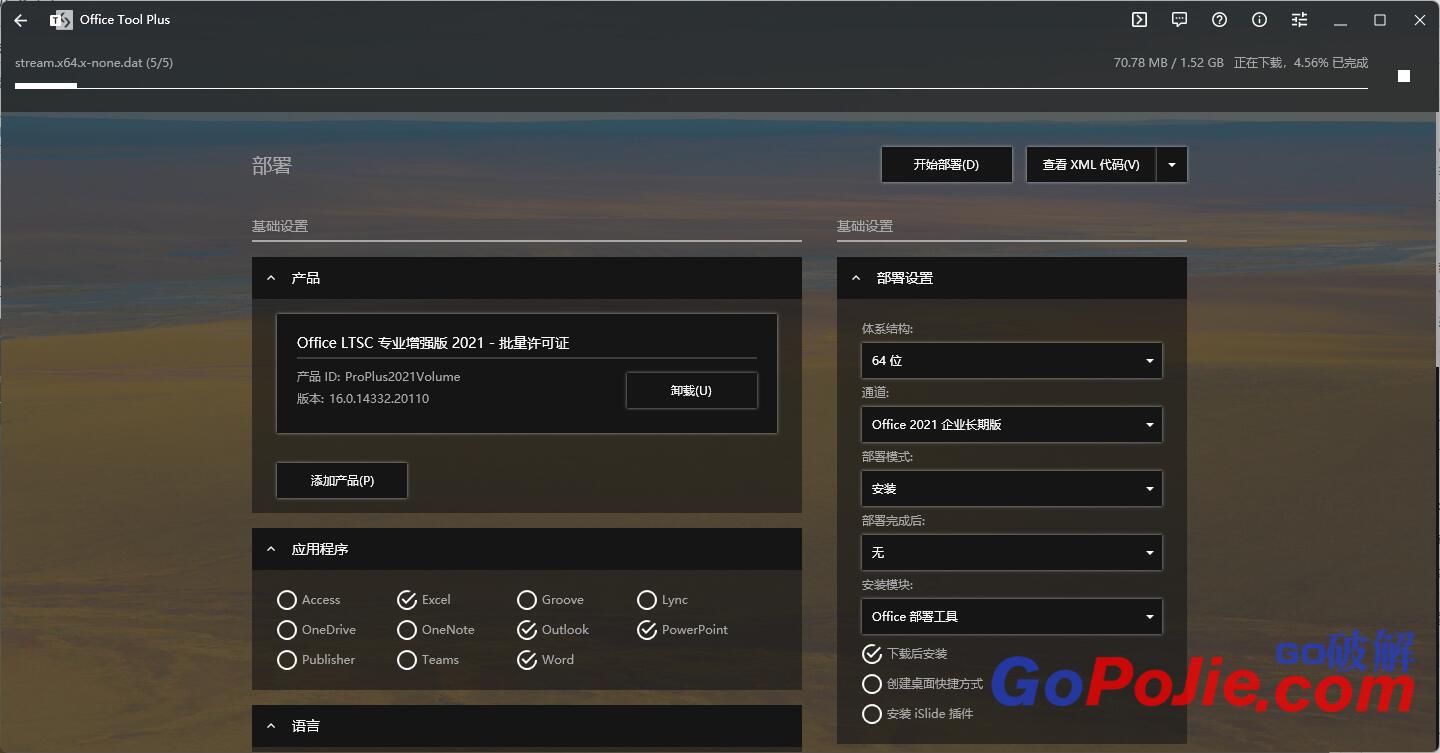Image resolution: width=1440 pixels, height=753 pixels.
Task: Click the 产品 ID: ProPlus2021Volume text
Action: pyautogui.click(x=379, y=377)
